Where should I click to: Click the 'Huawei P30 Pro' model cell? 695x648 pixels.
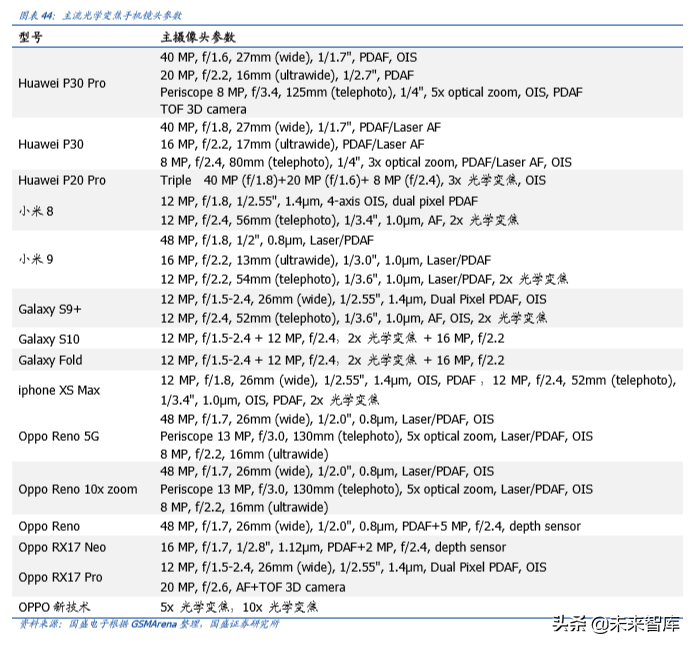point(62,83)
